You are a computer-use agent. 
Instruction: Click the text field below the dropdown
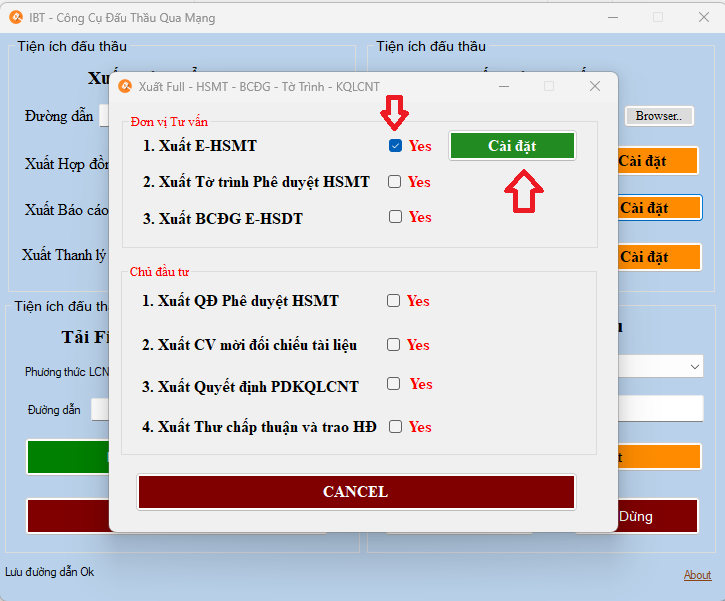point(660,408)
